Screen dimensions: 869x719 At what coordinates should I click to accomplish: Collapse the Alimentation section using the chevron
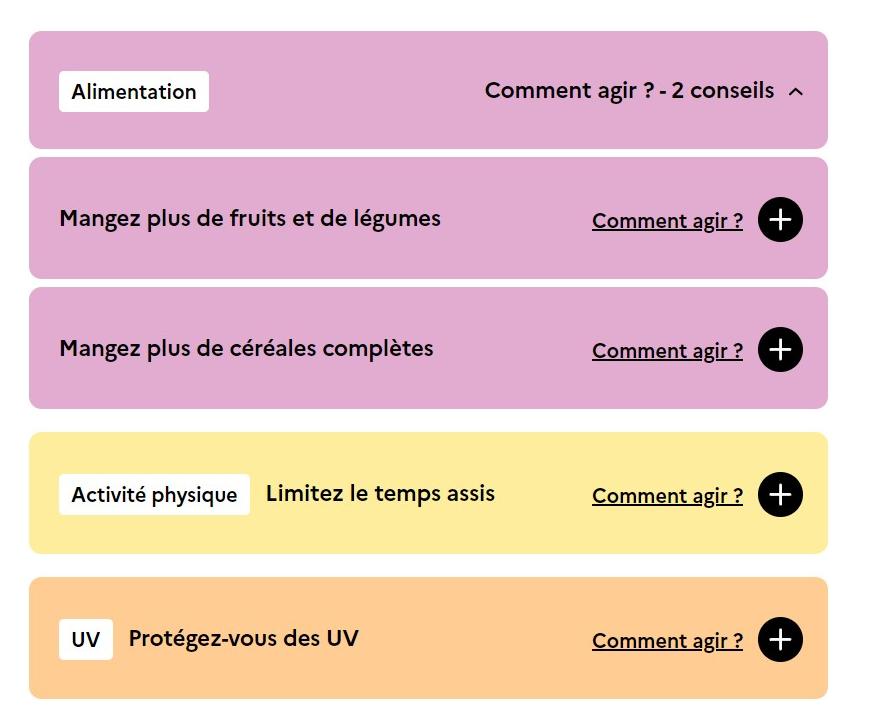tap(796, 92)
